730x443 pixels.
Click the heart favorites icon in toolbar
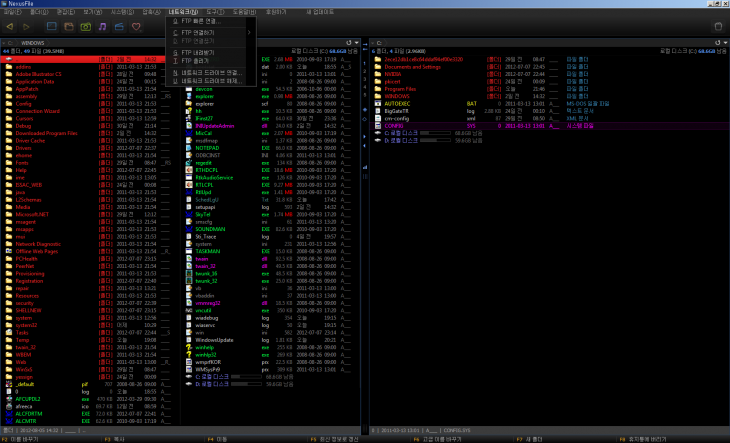click(x=137, y=26)
